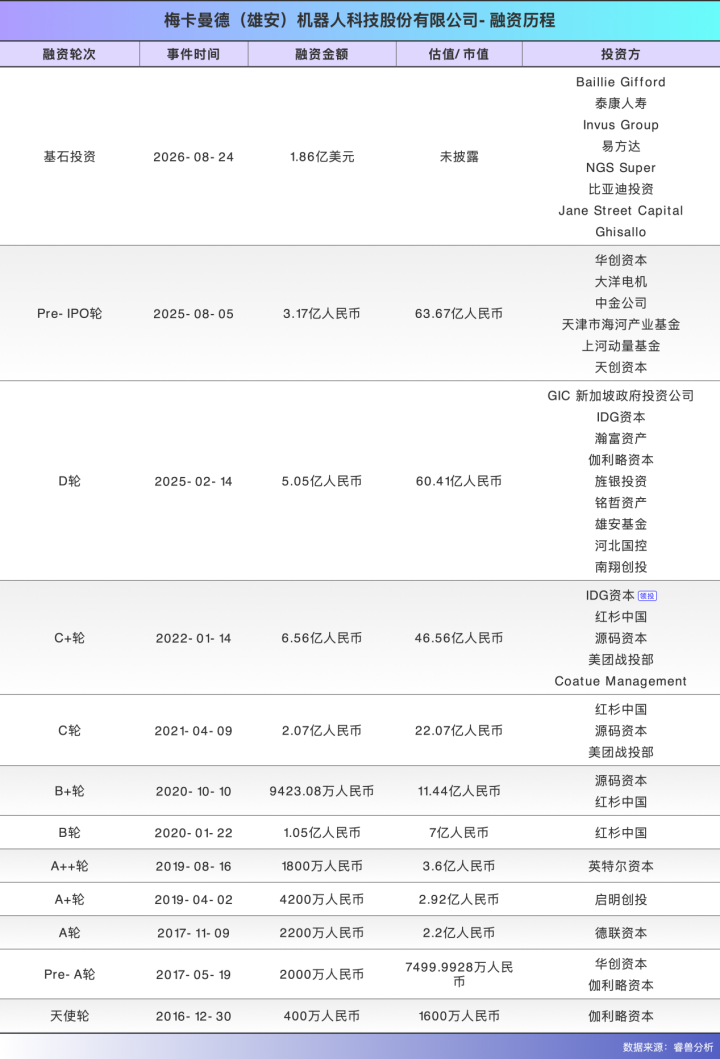Click amount 1.86亿美元

pos(322,157)
